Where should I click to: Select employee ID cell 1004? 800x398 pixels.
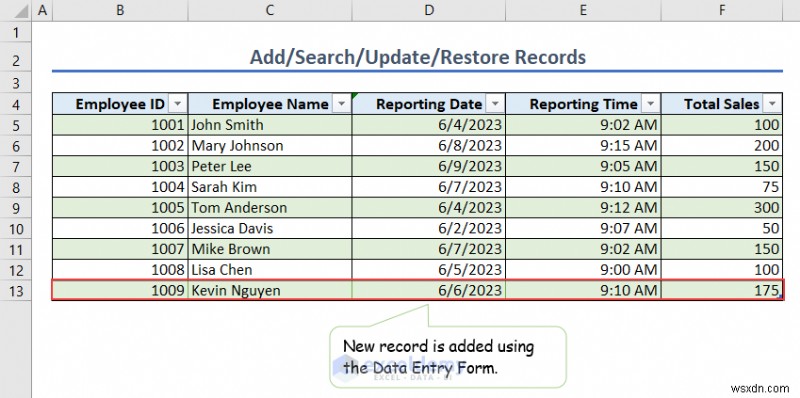(x=120, y=187)
